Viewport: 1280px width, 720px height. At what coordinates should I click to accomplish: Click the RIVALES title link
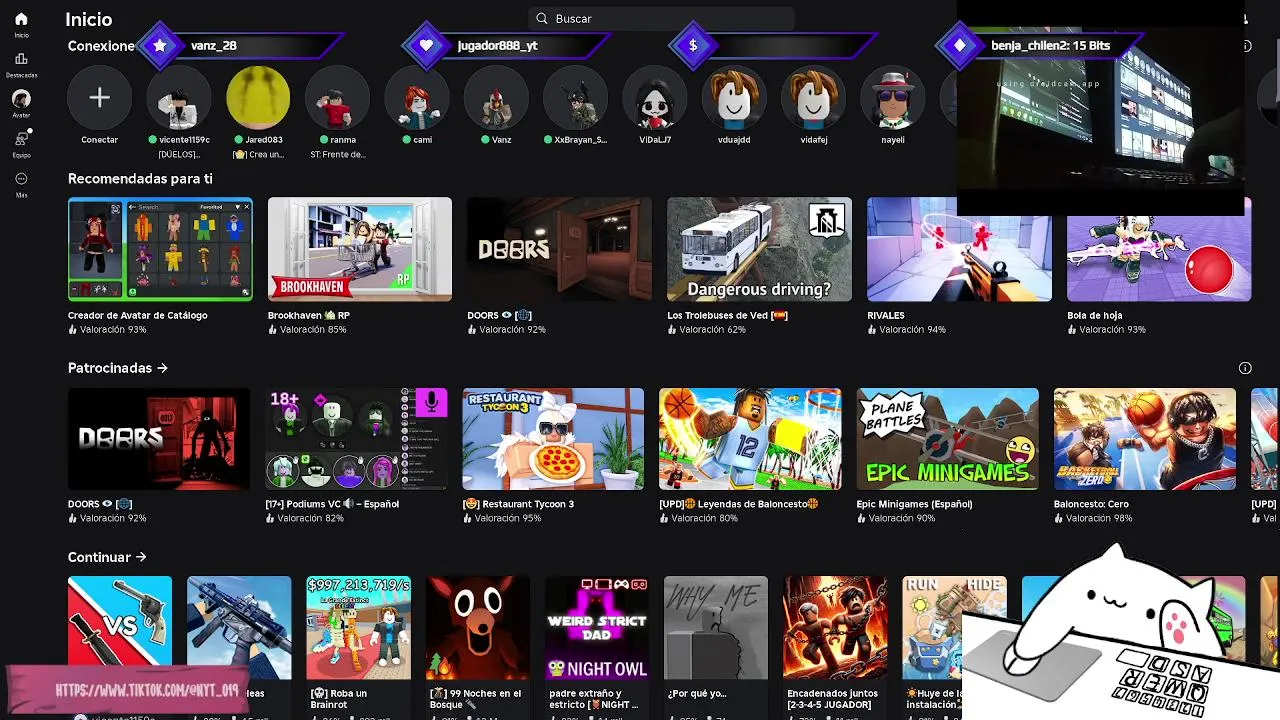point(886,315)
